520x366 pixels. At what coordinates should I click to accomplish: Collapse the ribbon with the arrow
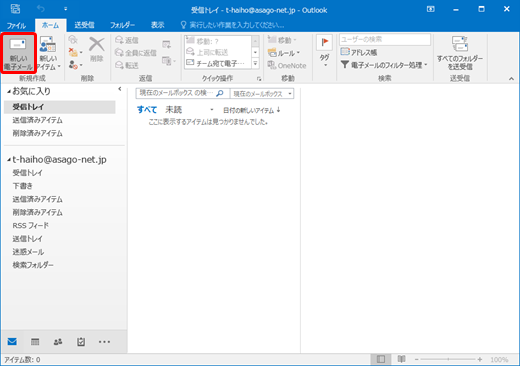click(511, 79)
